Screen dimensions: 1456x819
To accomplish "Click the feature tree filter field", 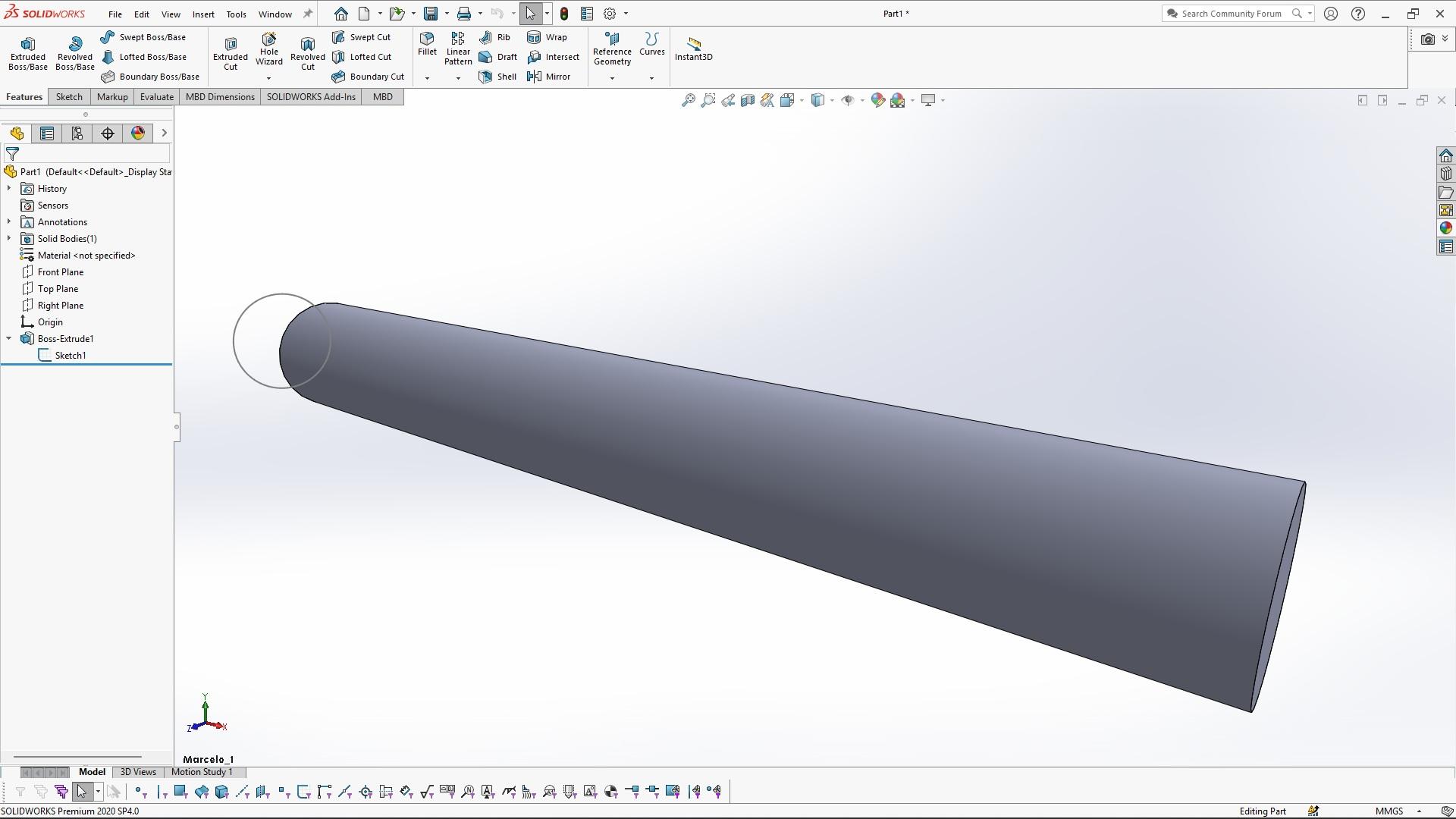I will pyautogui.click(x=86, y=154).
